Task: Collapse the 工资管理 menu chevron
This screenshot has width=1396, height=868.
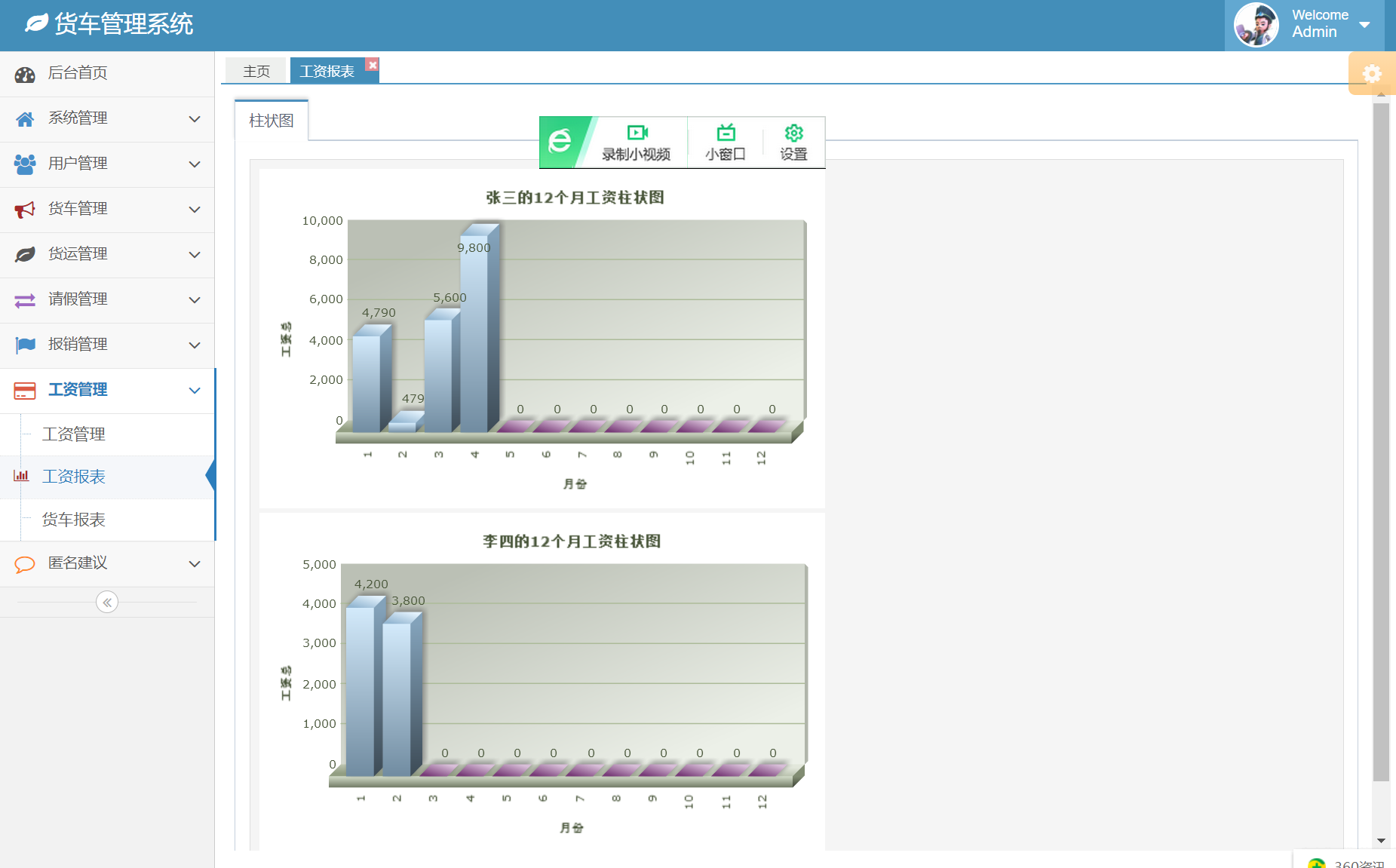Action: tap(195, 391)
